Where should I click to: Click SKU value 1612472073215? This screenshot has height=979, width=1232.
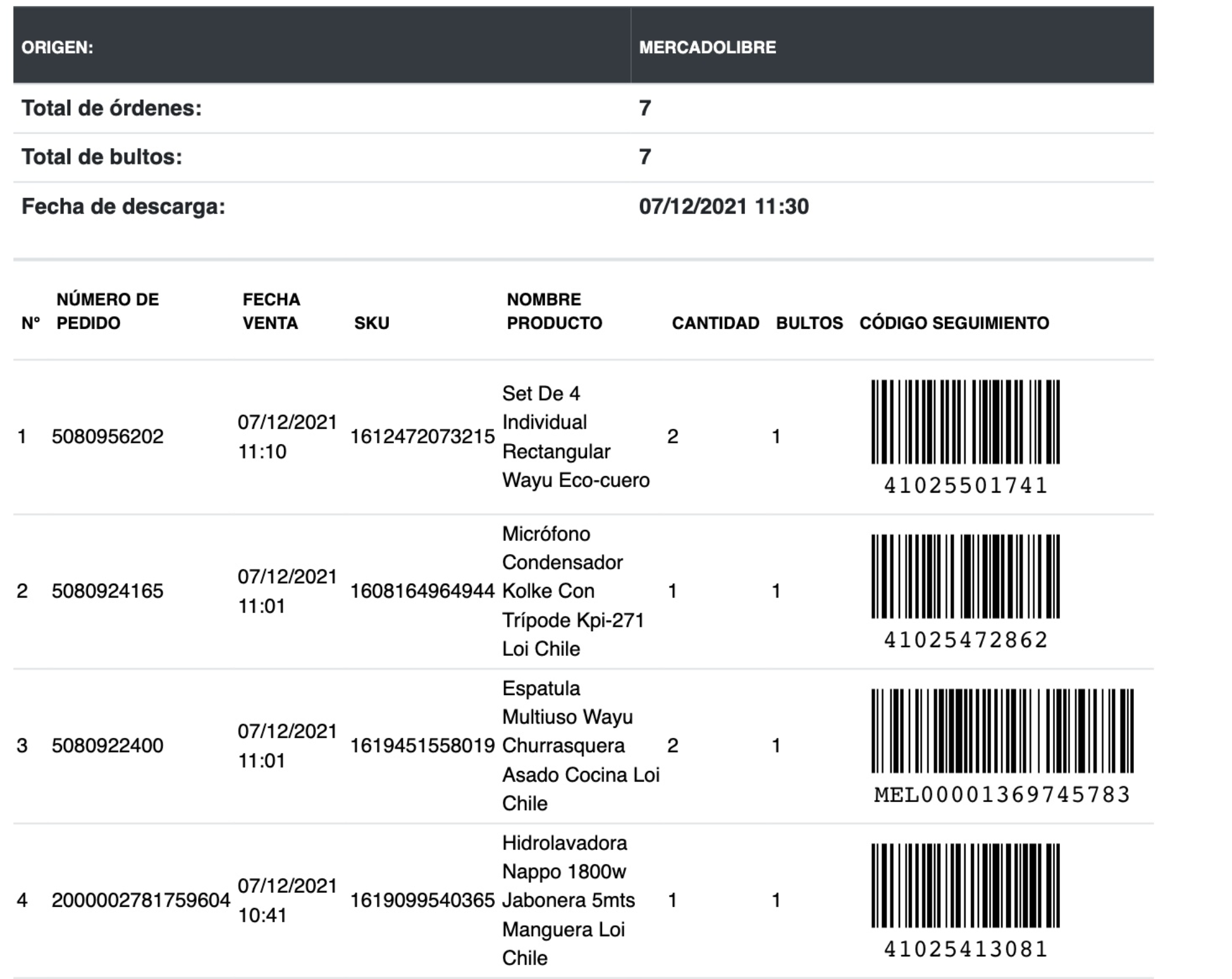(x=422, y=436)
